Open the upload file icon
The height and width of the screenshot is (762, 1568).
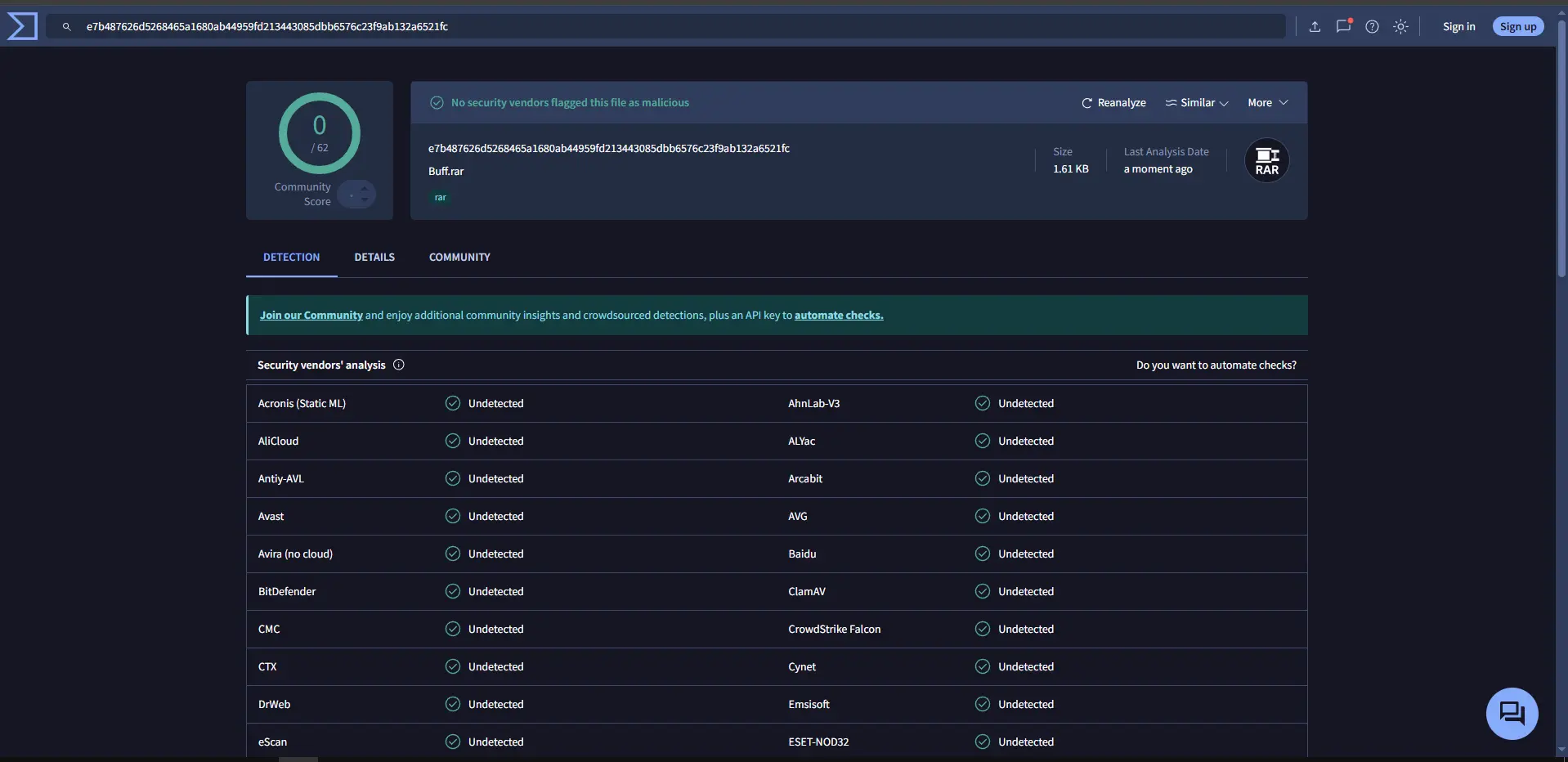click(1315, 27)
